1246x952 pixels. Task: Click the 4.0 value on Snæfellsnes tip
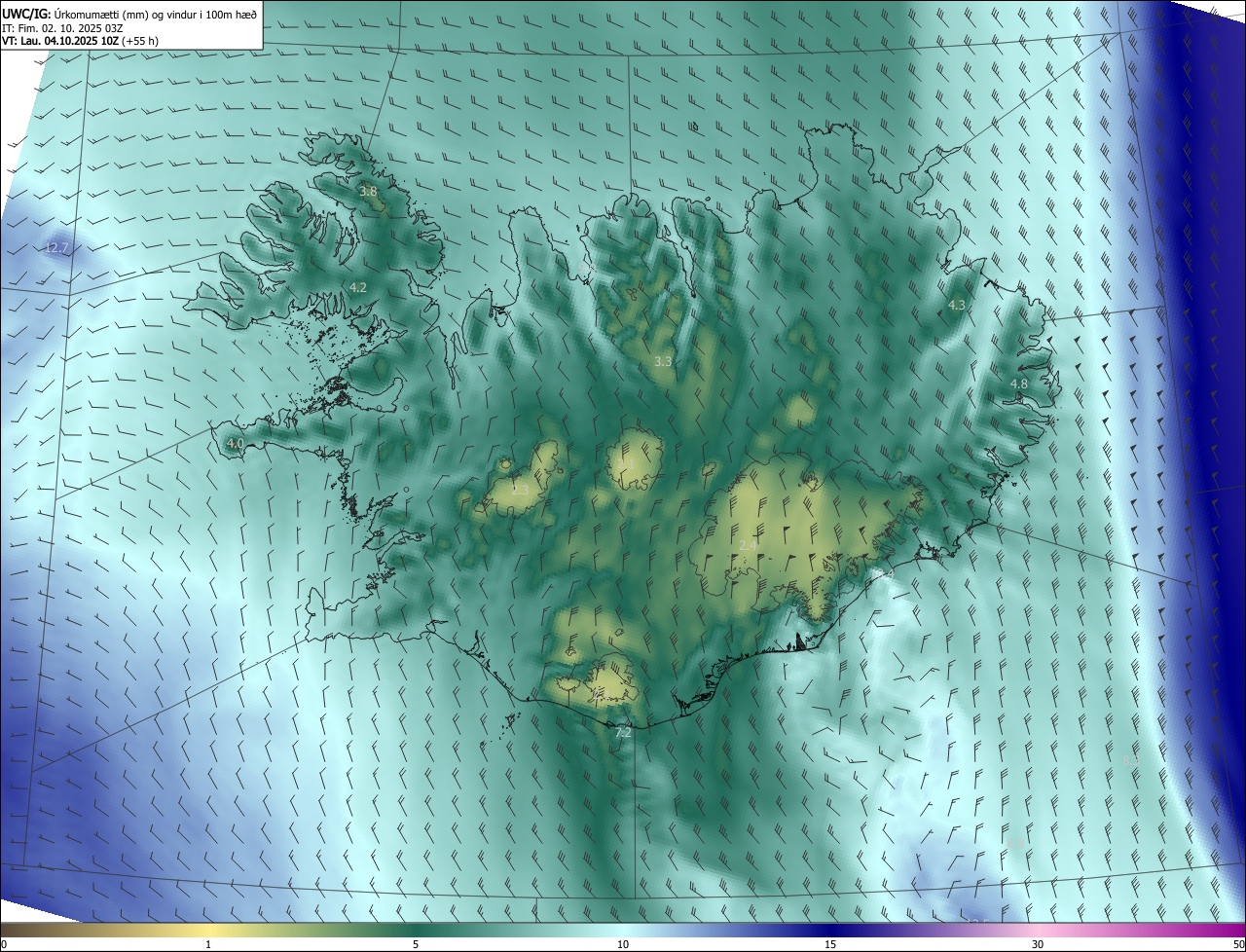point(235,443)
